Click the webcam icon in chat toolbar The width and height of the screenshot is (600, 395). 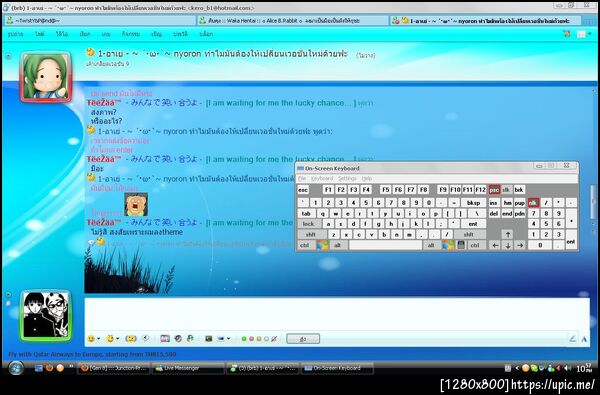[x=222, y=339]
